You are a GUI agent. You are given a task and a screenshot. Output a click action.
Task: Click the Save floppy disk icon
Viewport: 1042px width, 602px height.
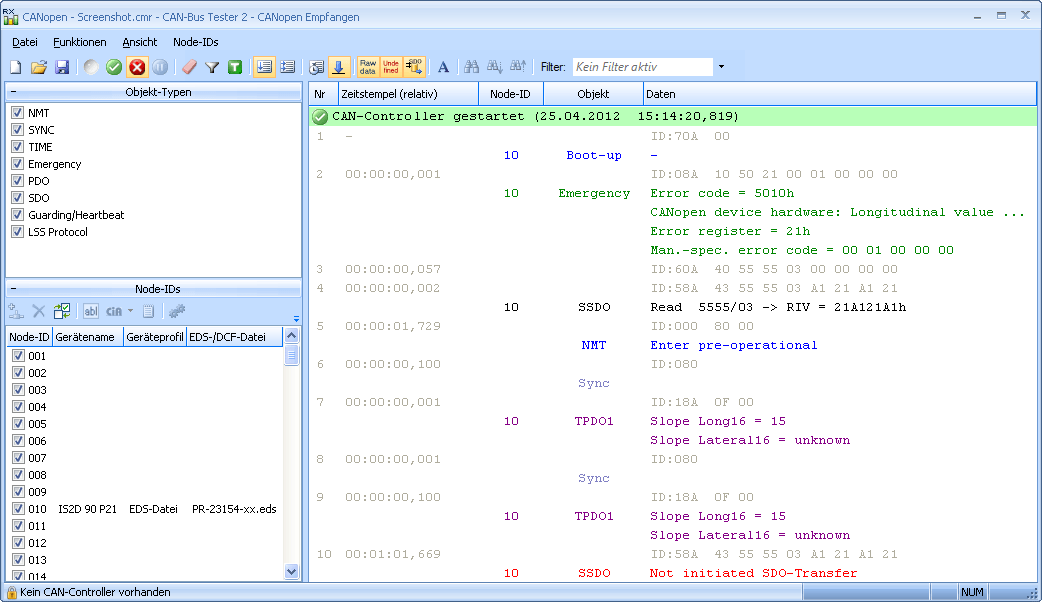click(x=62, y=67)
